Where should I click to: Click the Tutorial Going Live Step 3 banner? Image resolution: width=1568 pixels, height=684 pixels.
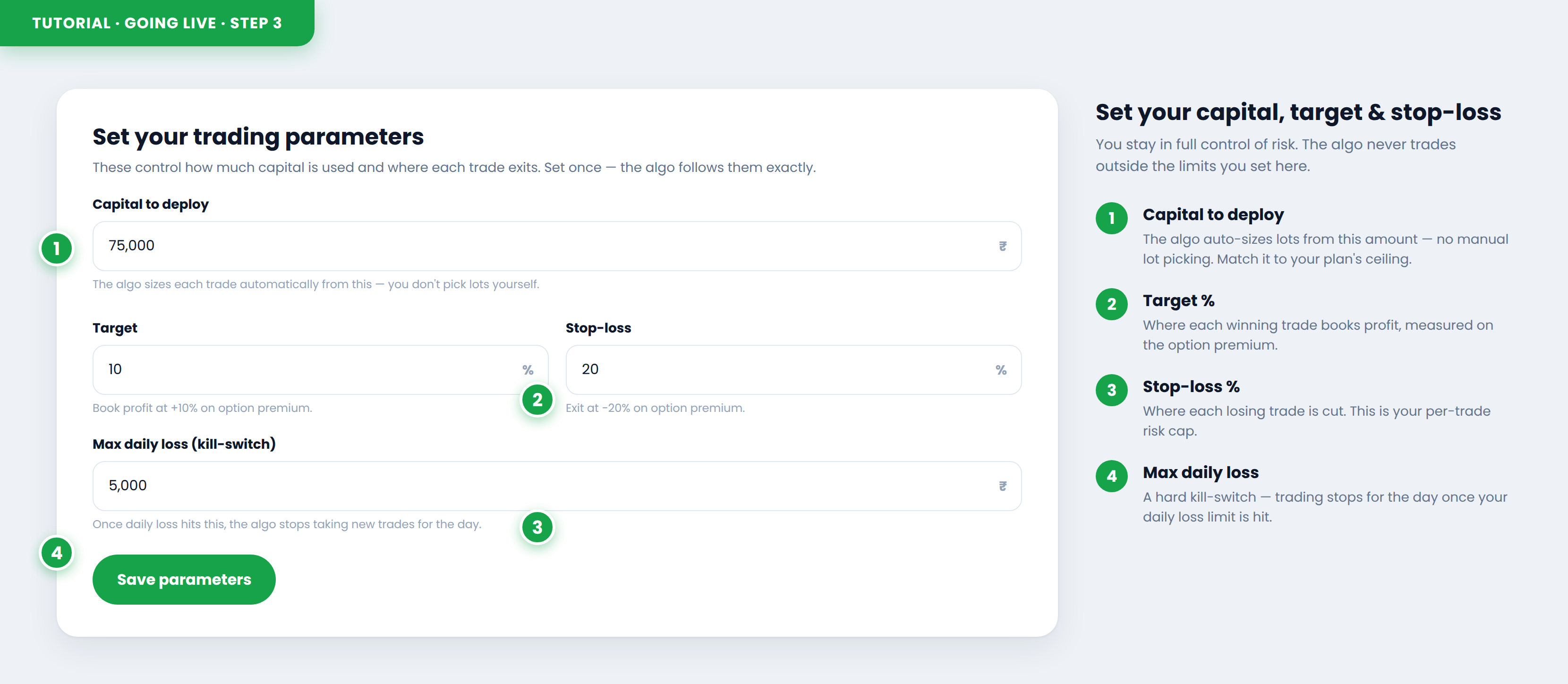(x=157, y=23)
